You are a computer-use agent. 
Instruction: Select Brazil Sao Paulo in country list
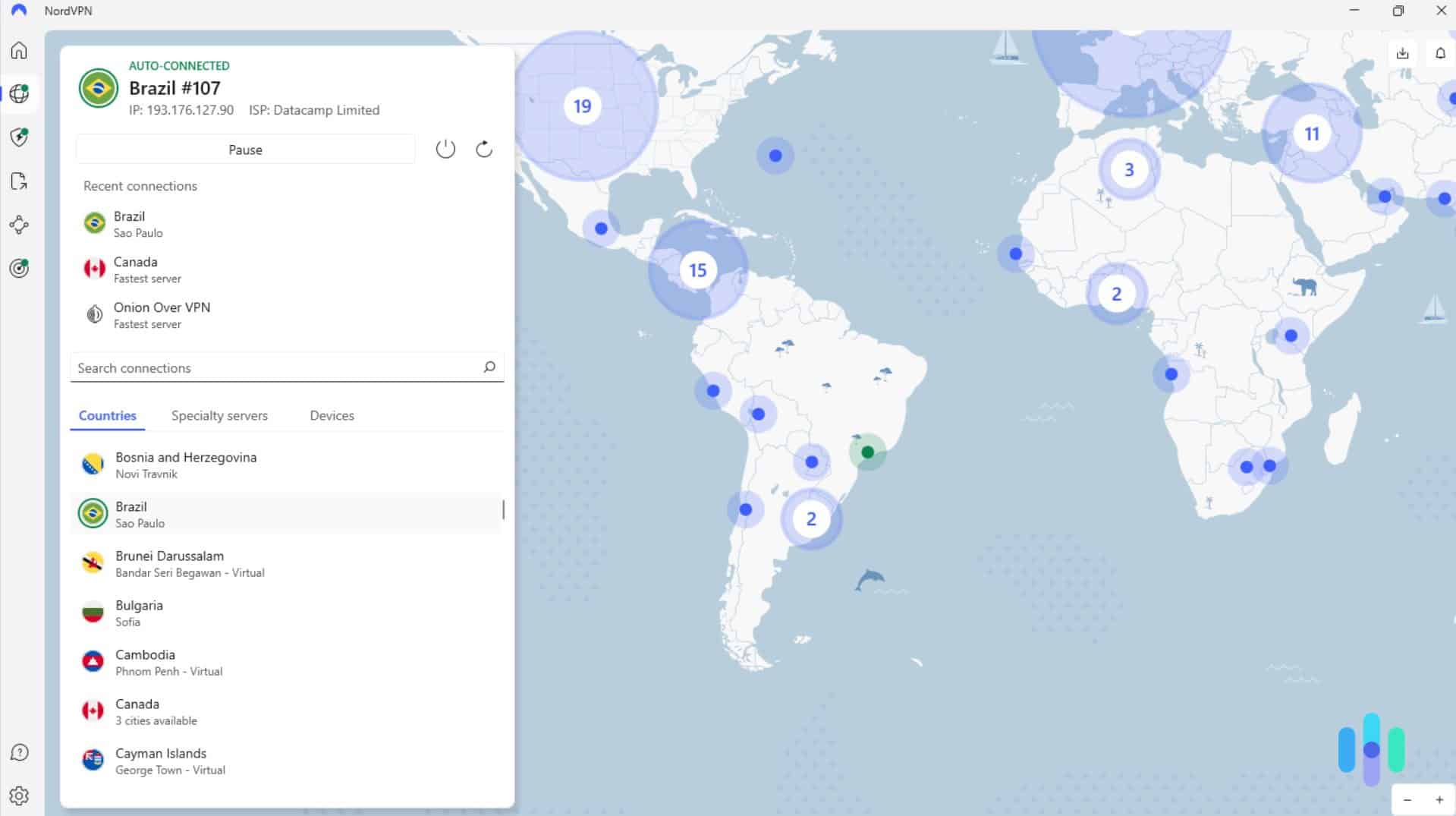pyautogui.click(x=287, y=514)
